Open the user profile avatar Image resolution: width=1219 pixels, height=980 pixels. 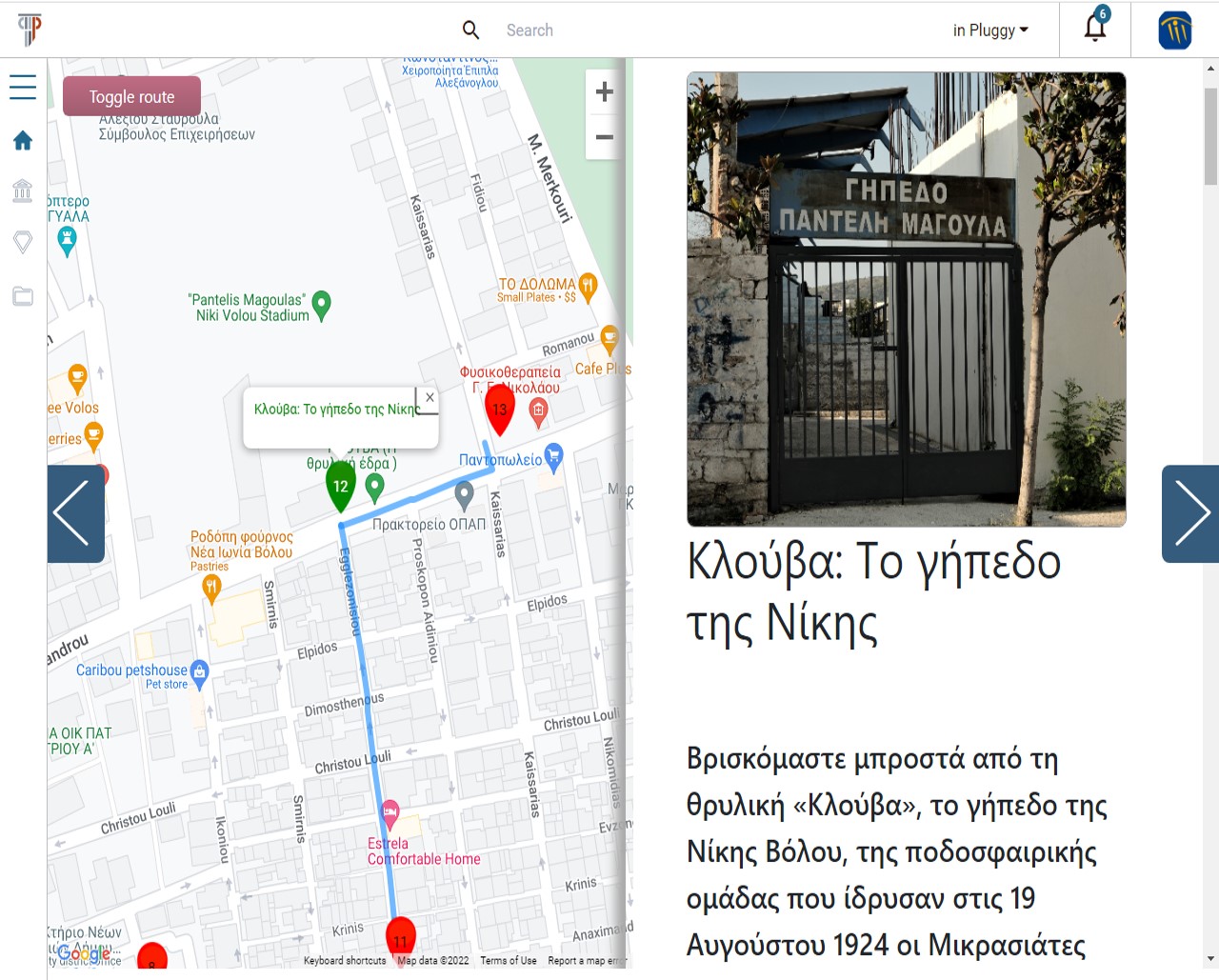coord(1174,30)
